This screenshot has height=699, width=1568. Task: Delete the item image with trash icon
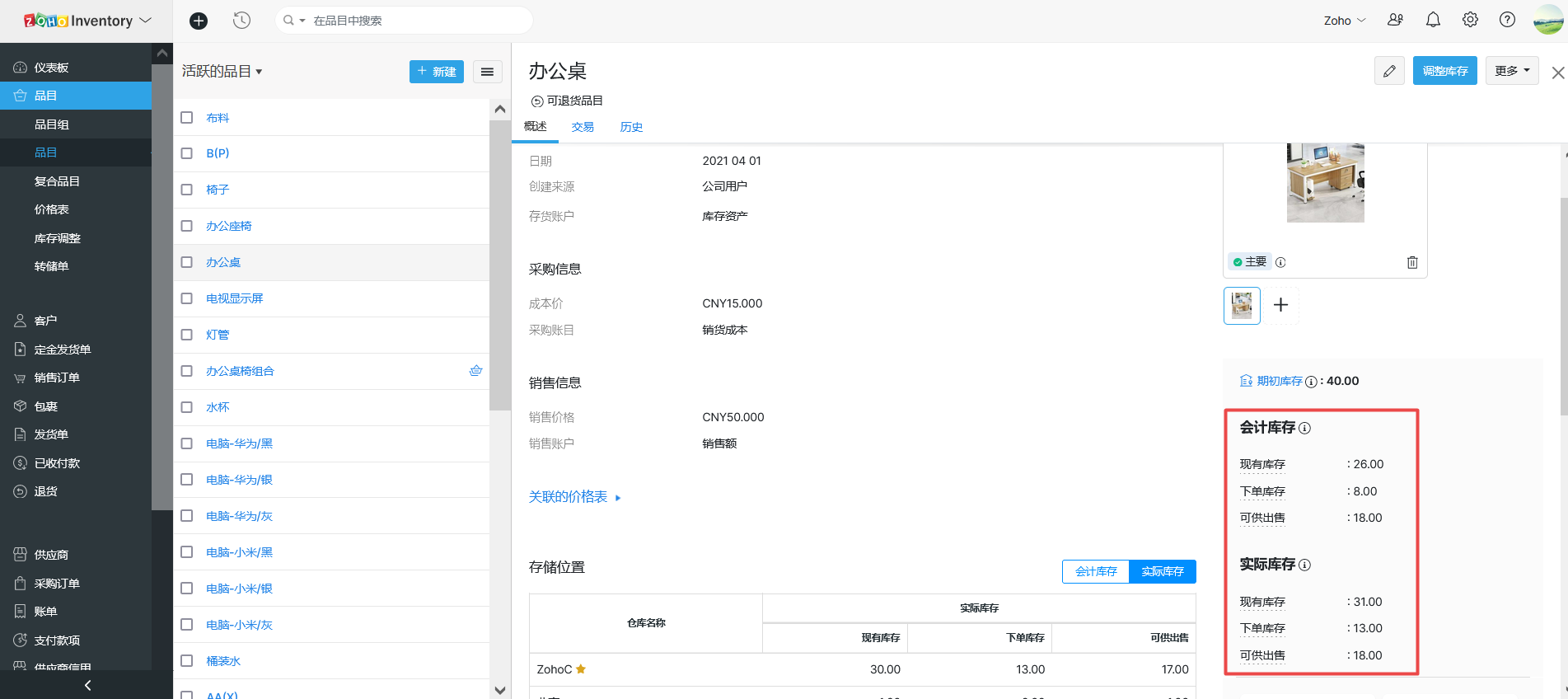click(1411, 262)
